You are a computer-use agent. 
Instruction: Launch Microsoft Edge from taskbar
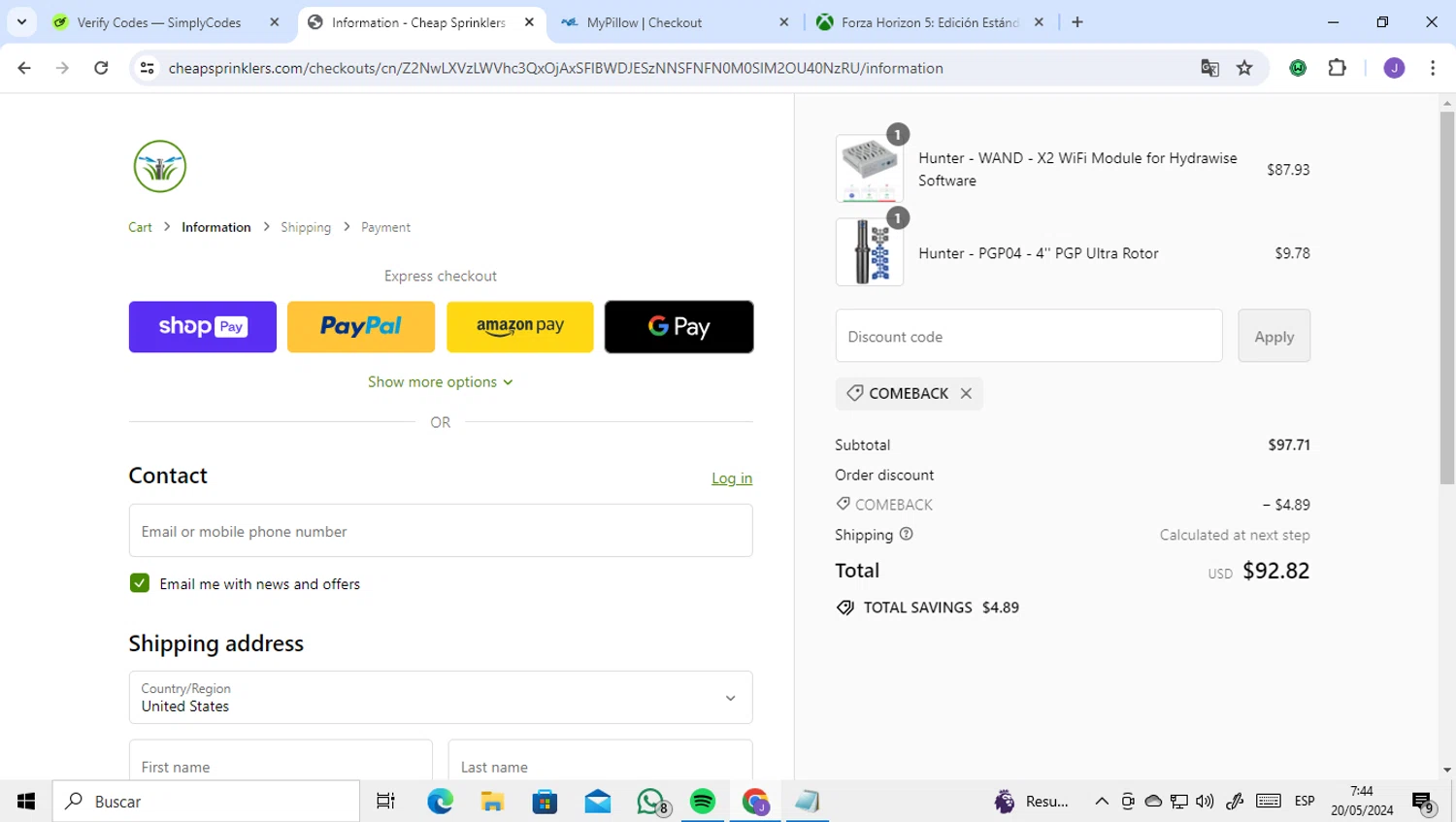pyautogui.click(x=440, y=802)
